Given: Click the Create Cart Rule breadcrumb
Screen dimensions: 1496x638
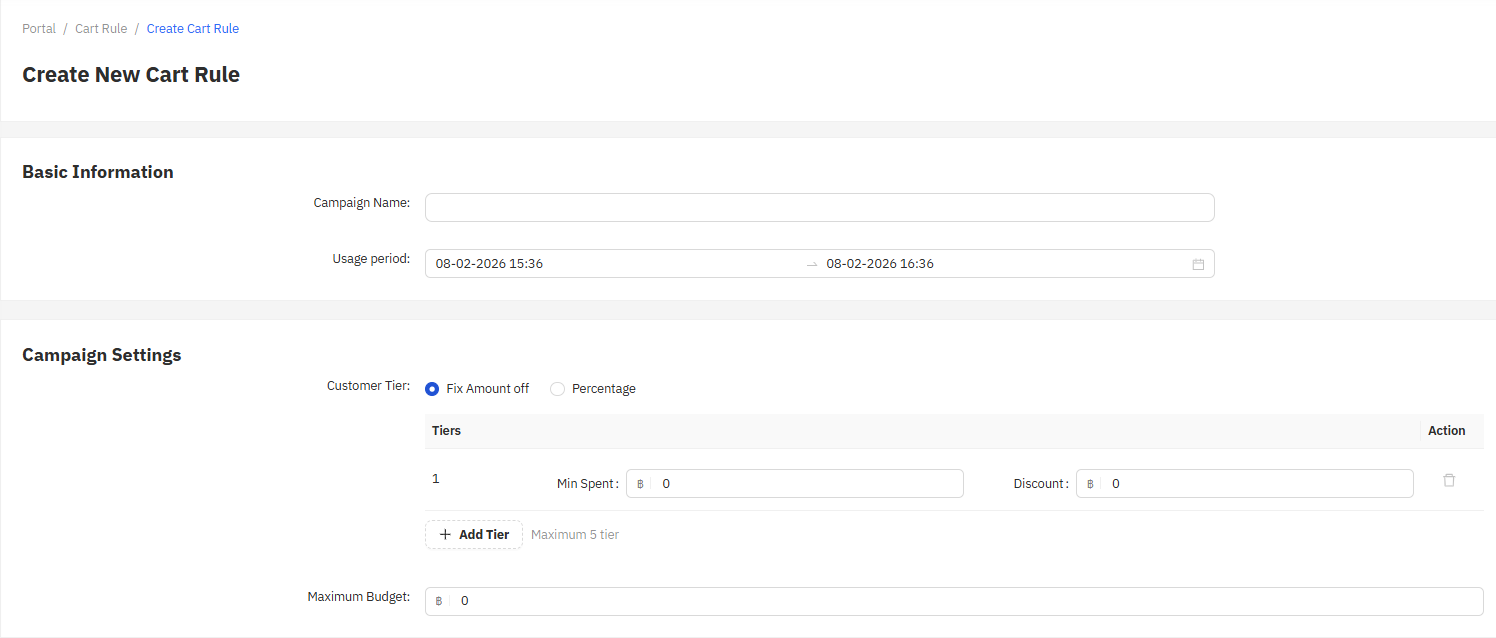Looking at the screenshot, I should pos(193,29).
